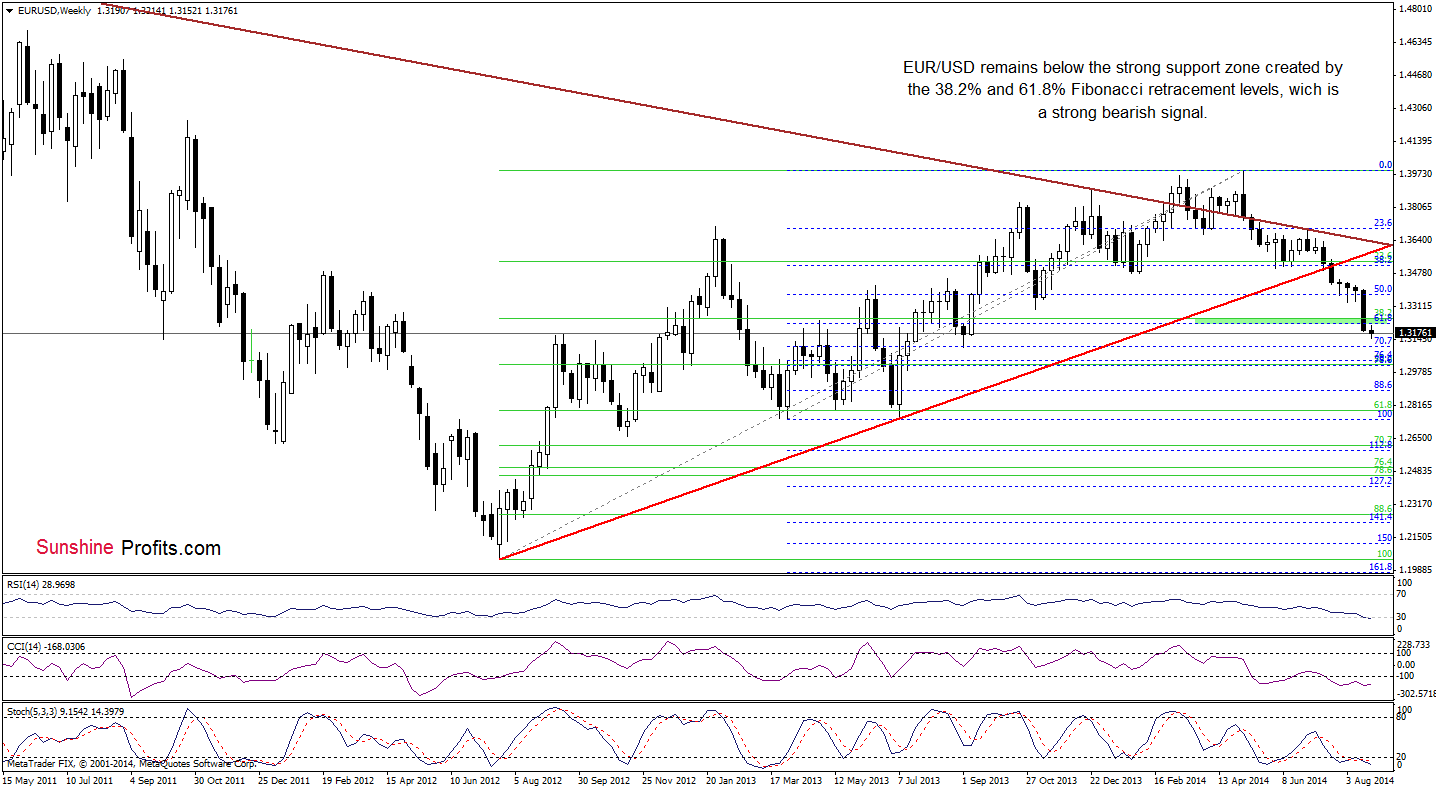
Task: Click price axis value 1.24835
Action: [x=1416, y=471]
